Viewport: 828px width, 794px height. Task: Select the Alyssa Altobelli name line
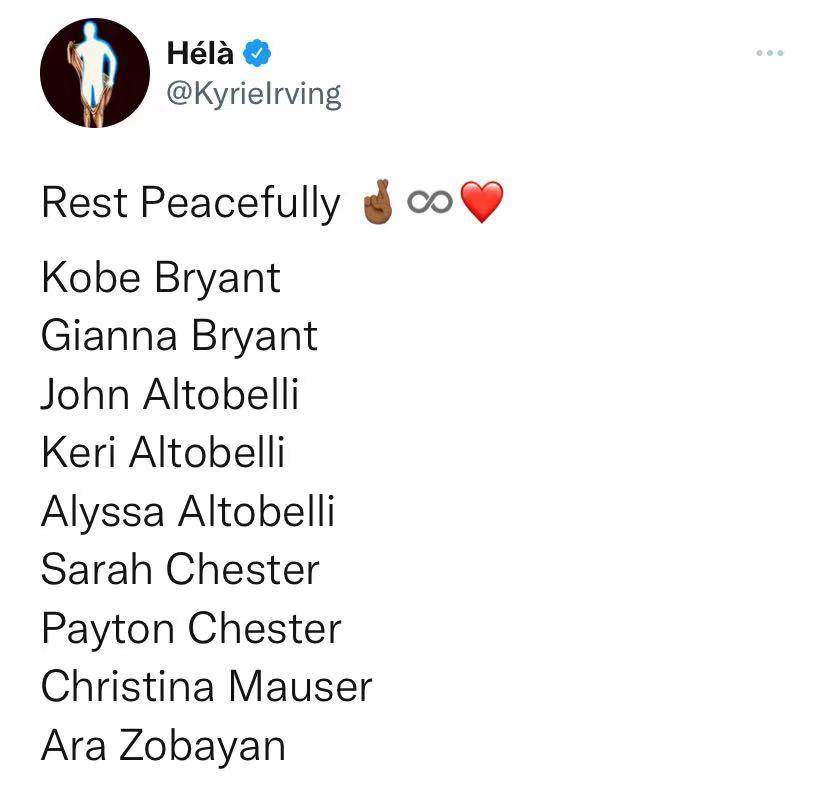pyautogui.click(x=188, y=512)
